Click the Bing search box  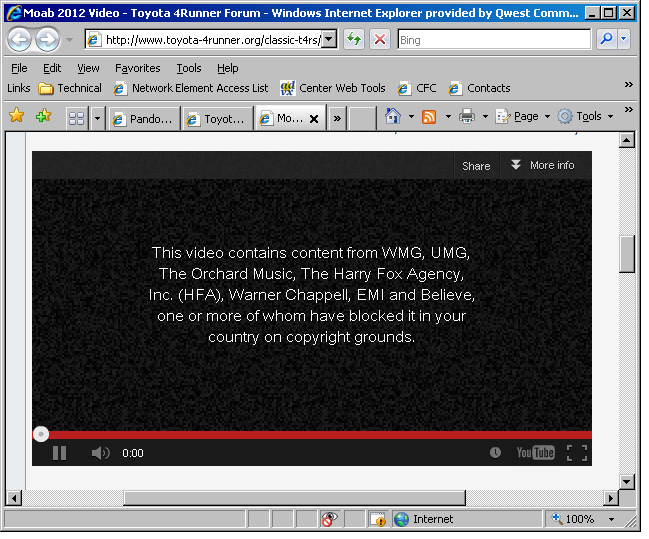point(494,40)
